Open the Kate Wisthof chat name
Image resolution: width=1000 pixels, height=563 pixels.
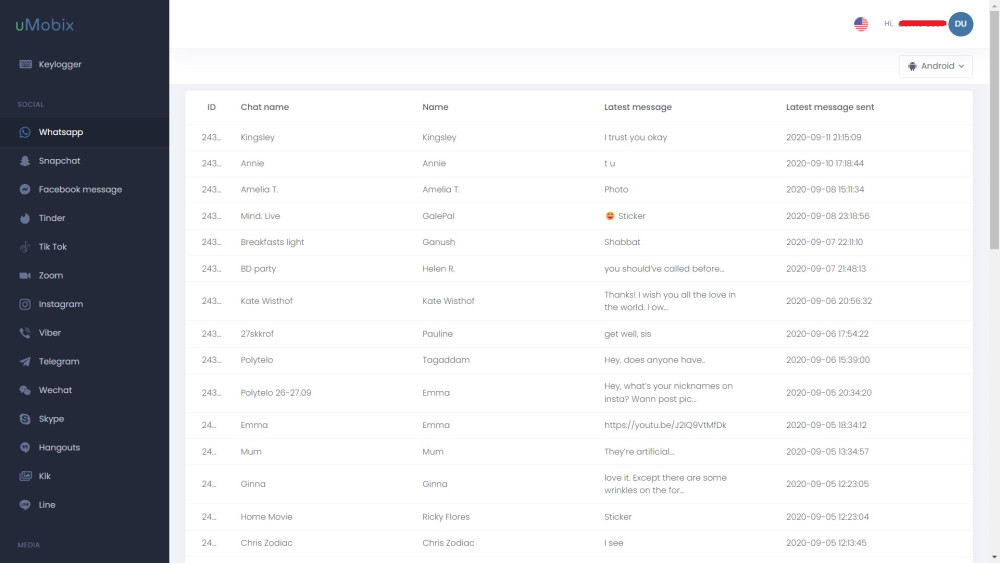click(x=267, y=301)
